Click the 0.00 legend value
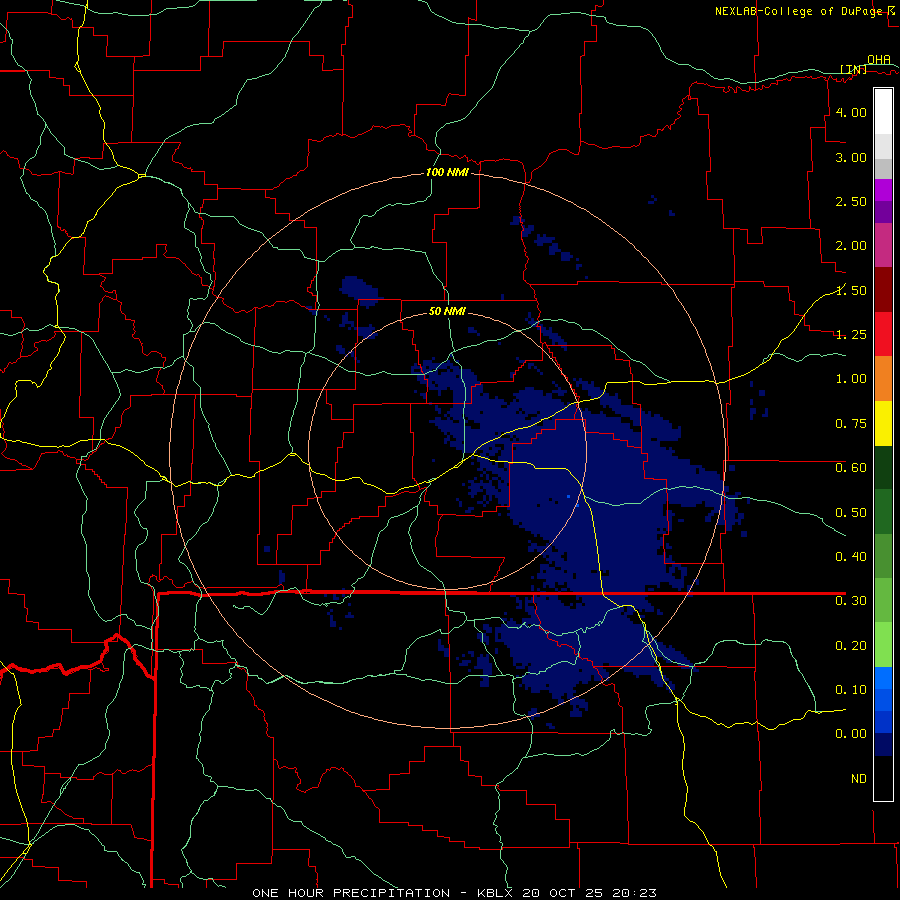Image resolution: width=900 pixels, height=900 pixels. coord(851,734)
